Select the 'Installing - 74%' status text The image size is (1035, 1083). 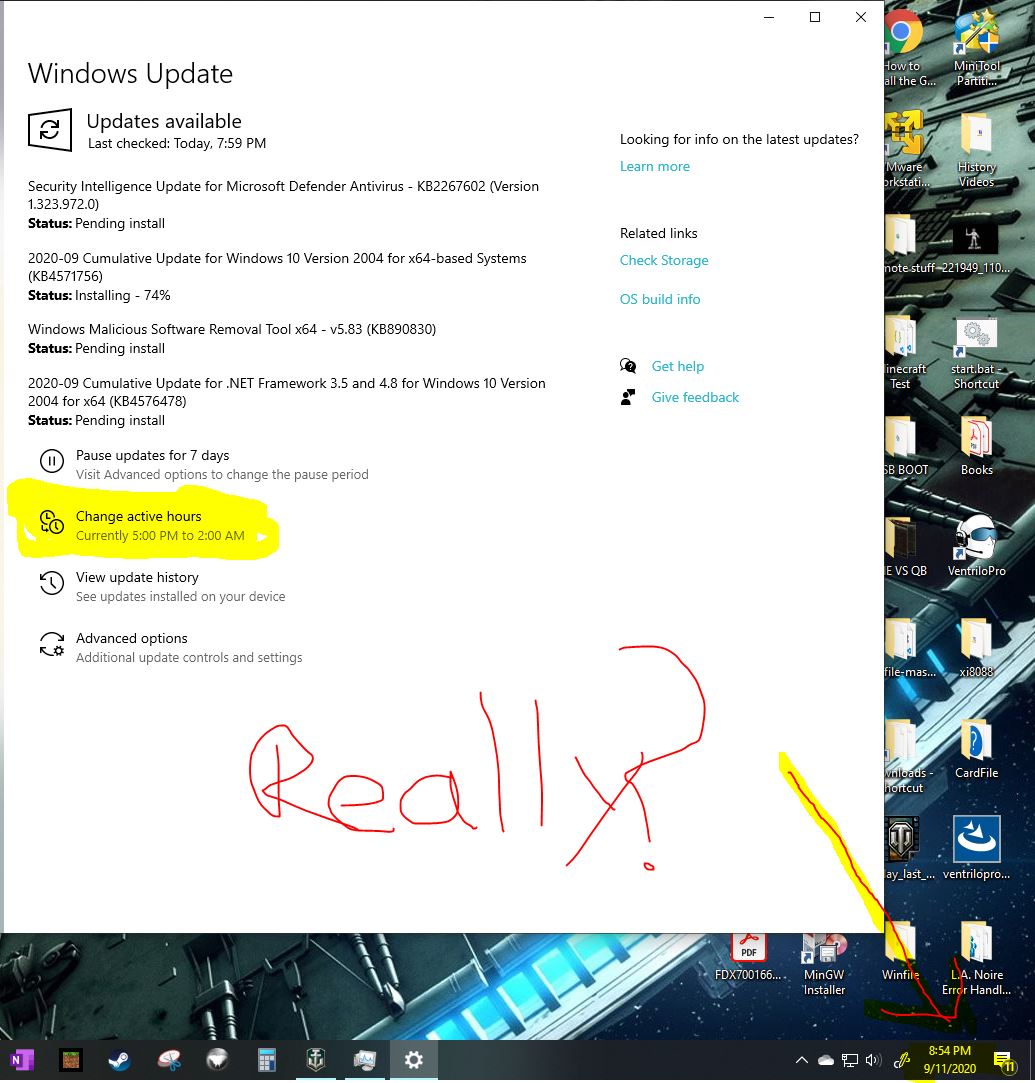[x=123, y=295]
